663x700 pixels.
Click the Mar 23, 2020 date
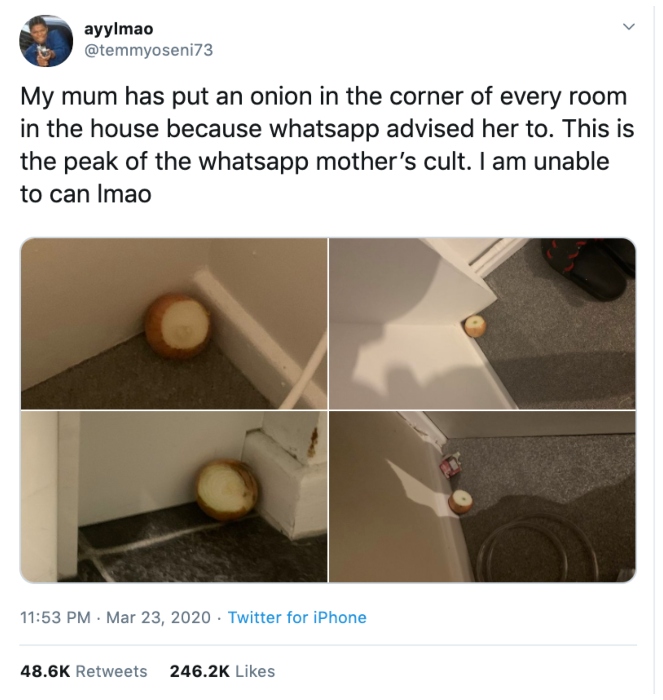[158, 617]
